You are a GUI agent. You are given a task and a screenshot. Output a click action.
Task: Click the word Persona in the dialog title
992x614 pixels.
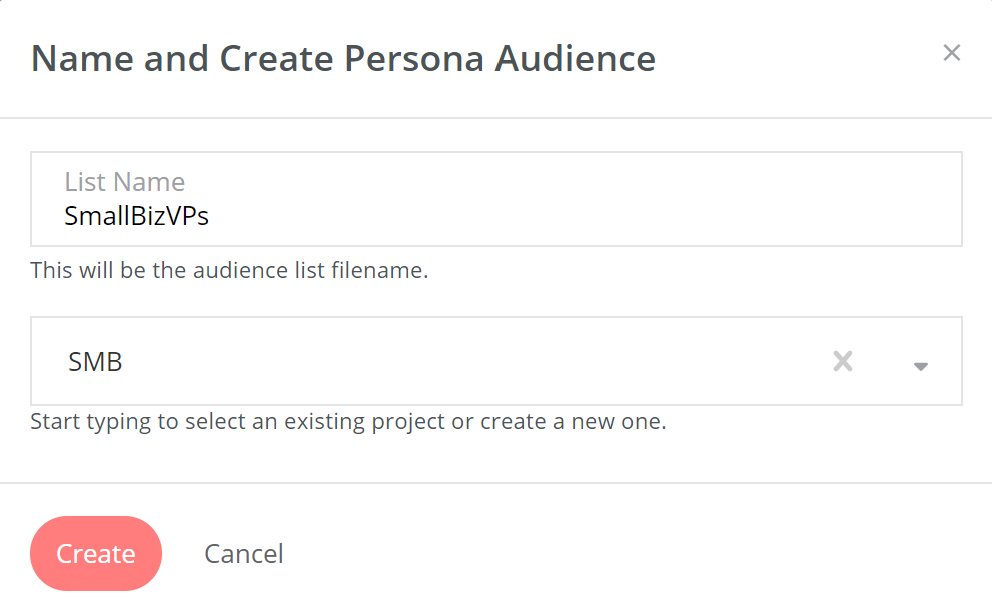414,58
